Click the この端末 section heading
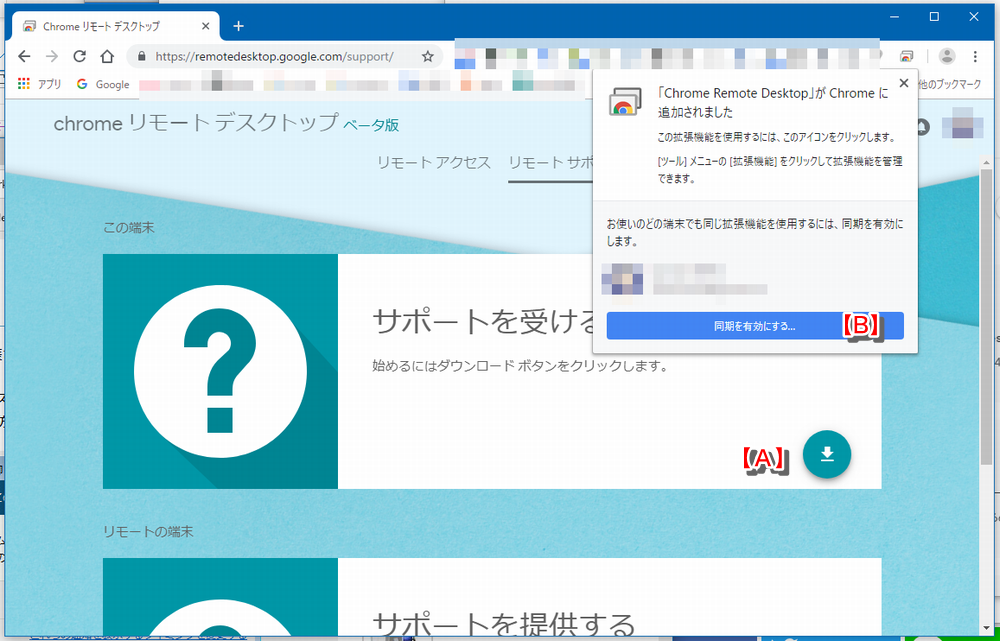 point(129,228)
